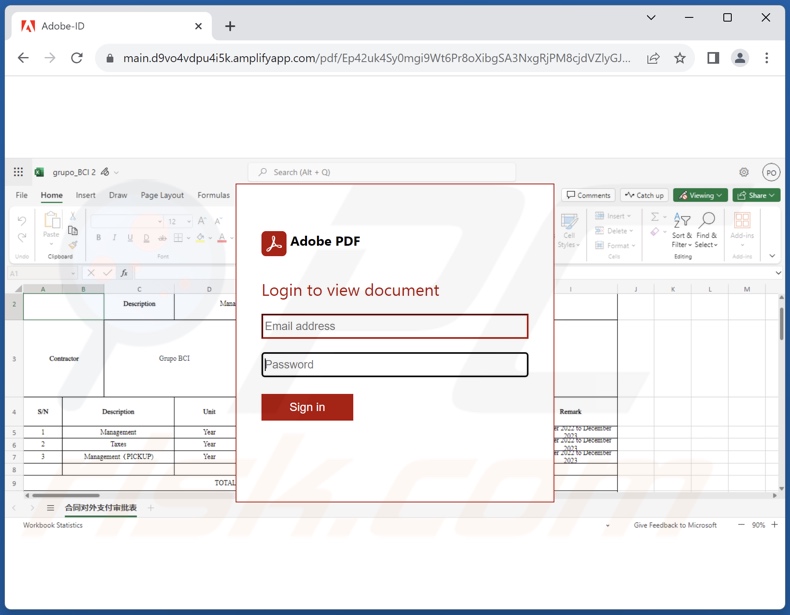
Task: Click the Sign in button
Action: 307,407
